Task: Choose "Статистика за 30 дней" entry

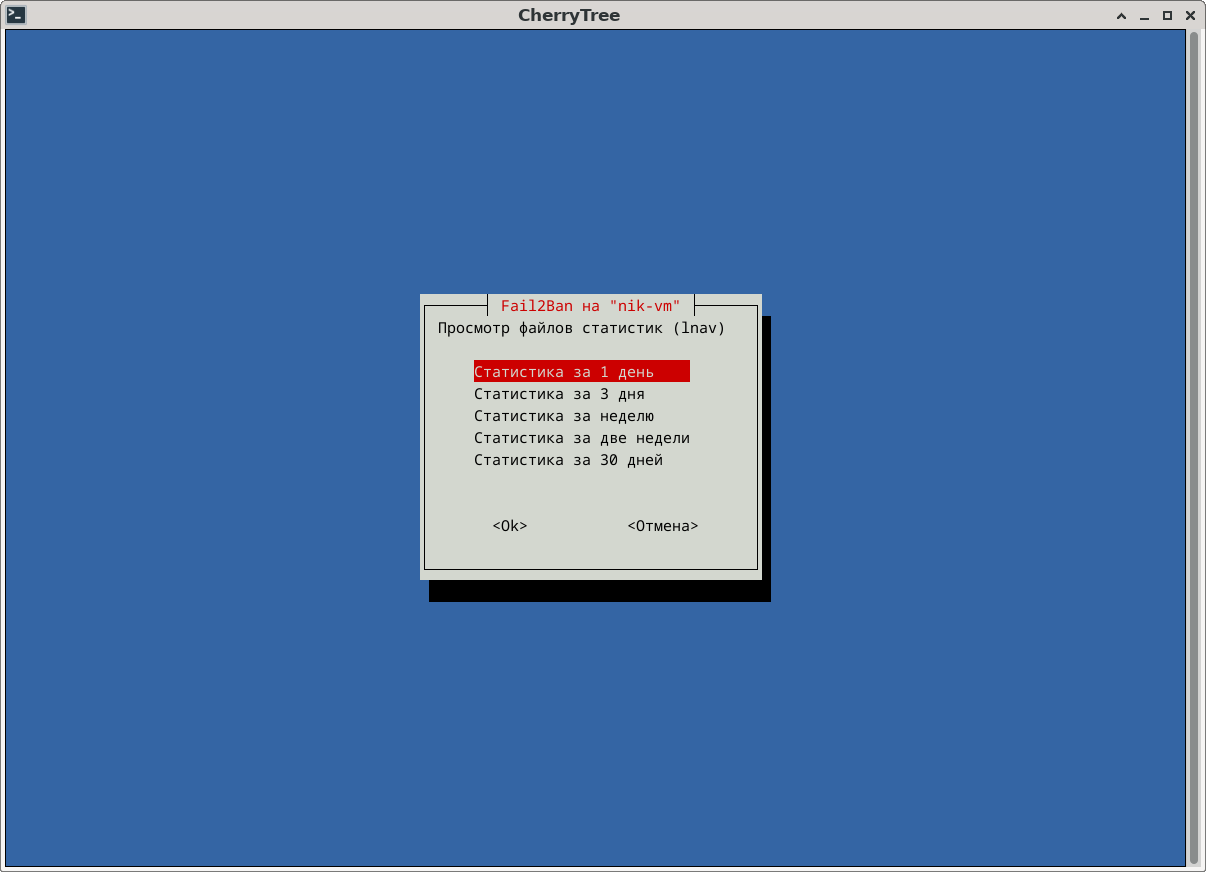Action: tap(568, 460)
